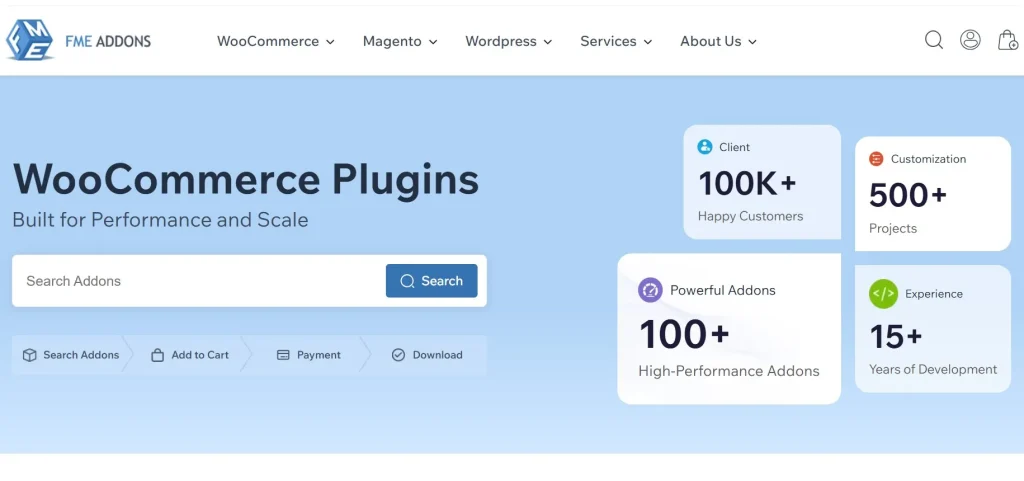Click the Client card title
The width and height of the screenshot is (1024, 481).
pos(735,147)
